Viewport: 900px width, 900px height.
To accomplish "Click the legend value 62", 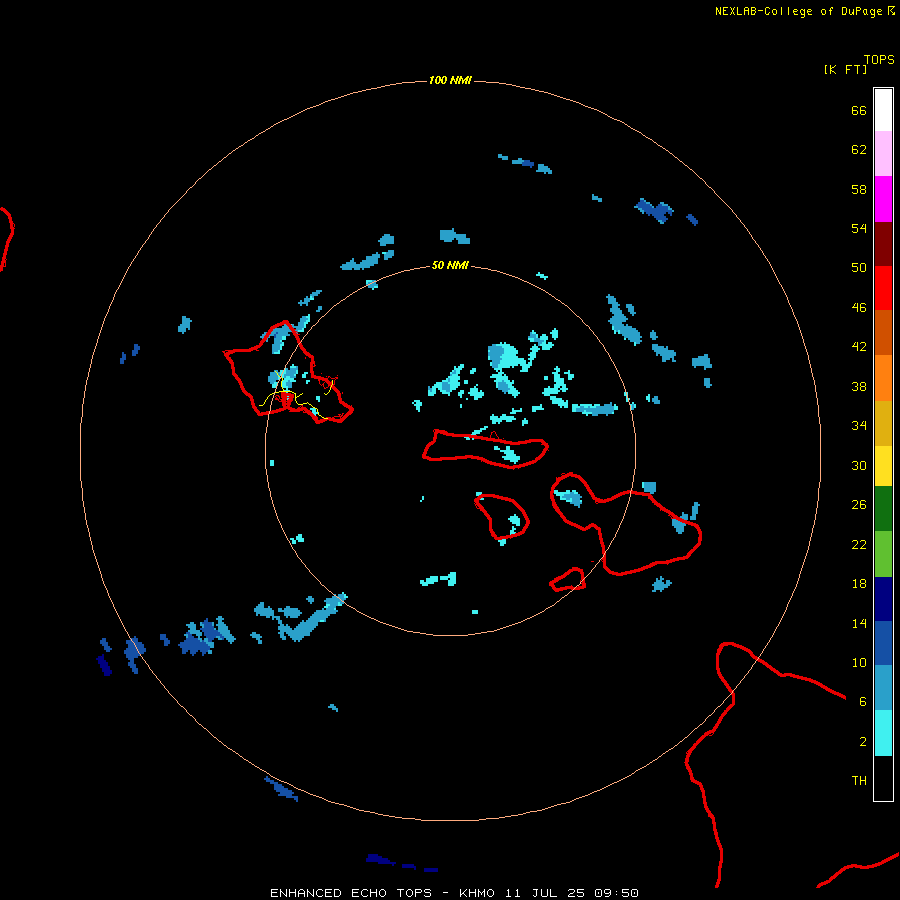I will [859, 150].
